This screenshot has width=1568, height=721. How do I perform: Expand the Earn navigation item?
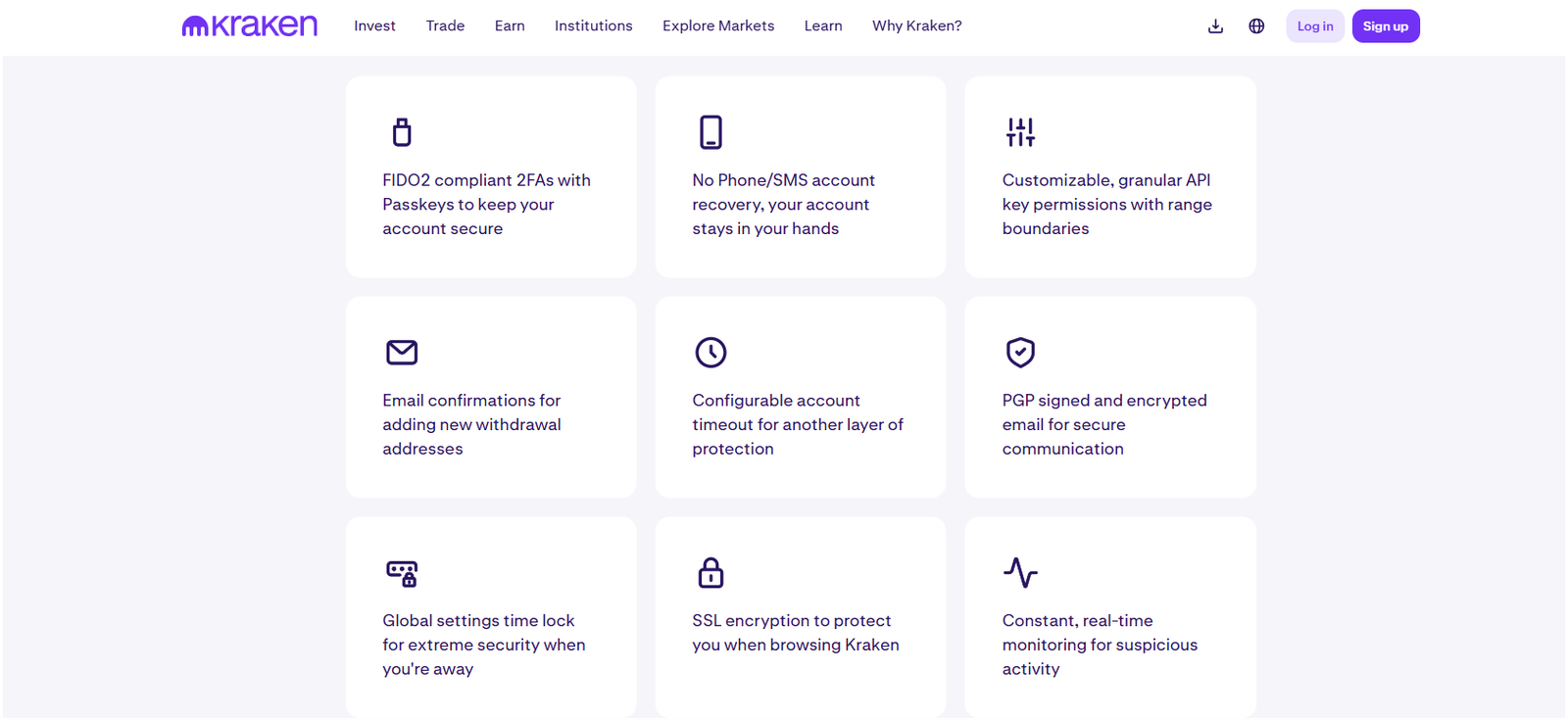[x=510, y=26]
